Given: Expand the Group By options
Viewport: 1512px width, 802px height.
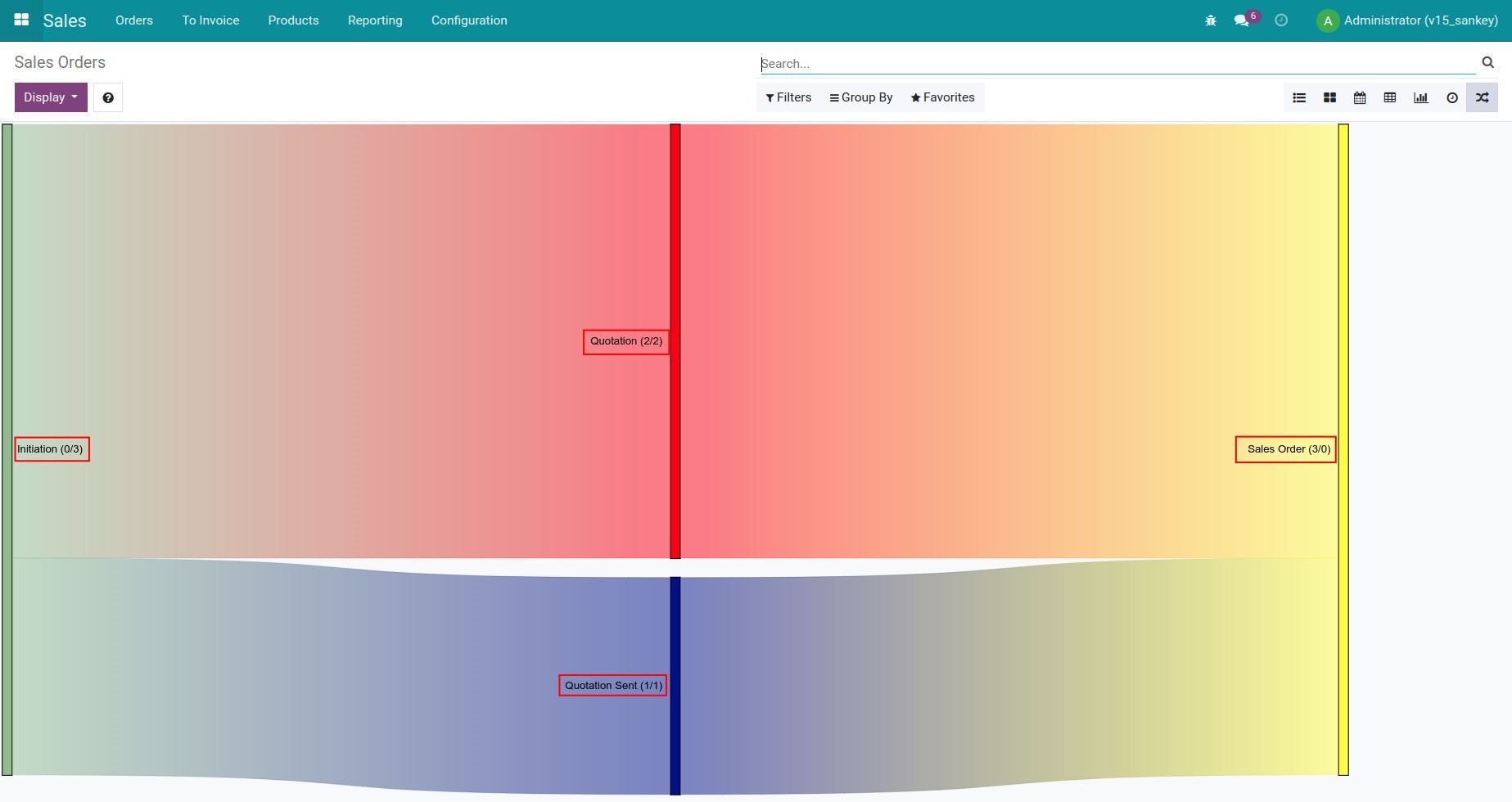Looking at the screenshot, I should tap(860, 97).
